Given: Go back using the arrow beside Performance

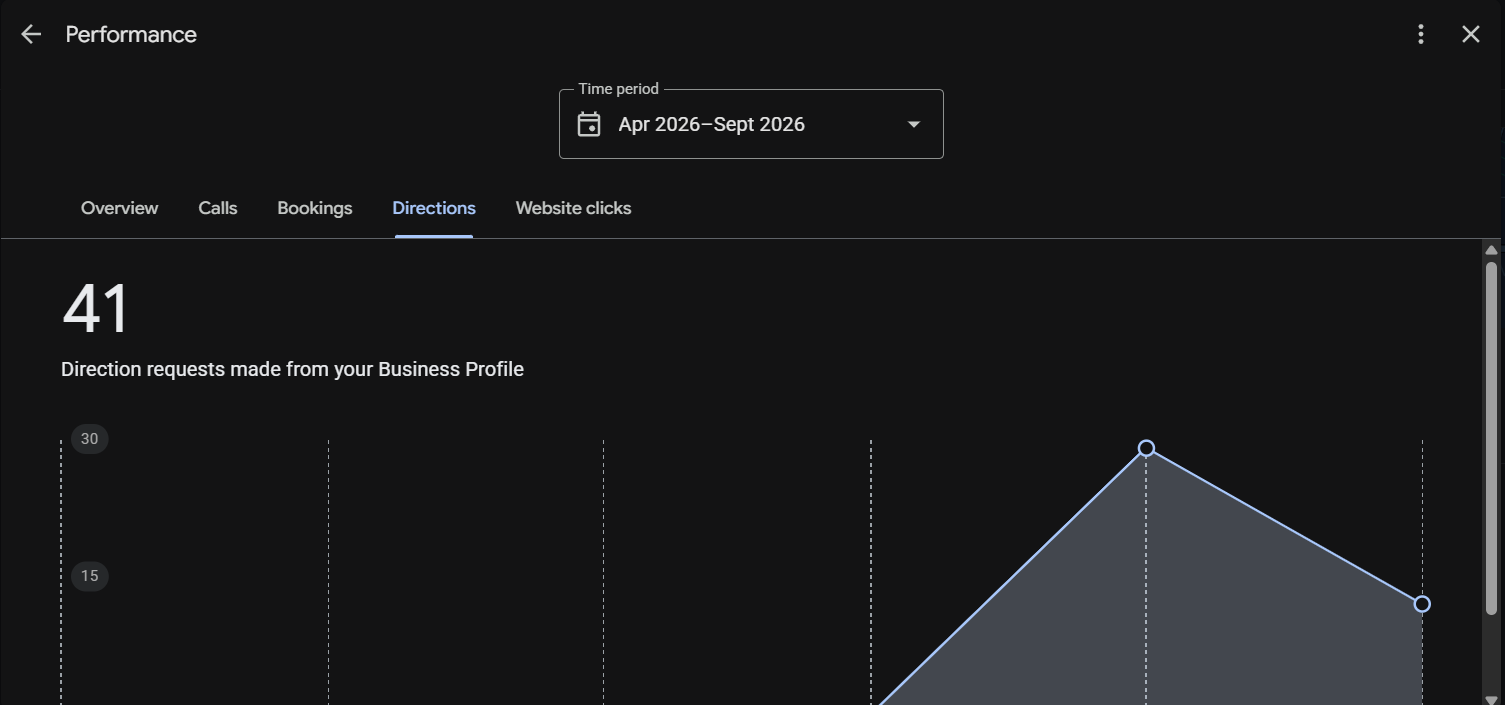Looking at the screenshot, I should click(31, 34).
